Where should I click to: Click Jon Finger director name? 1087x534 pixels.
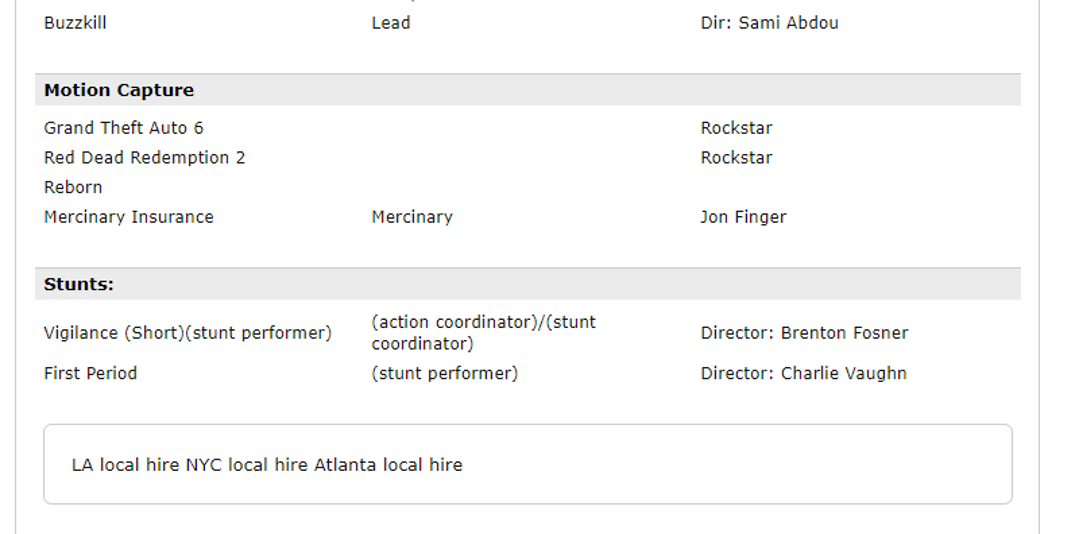click(743, 218)
